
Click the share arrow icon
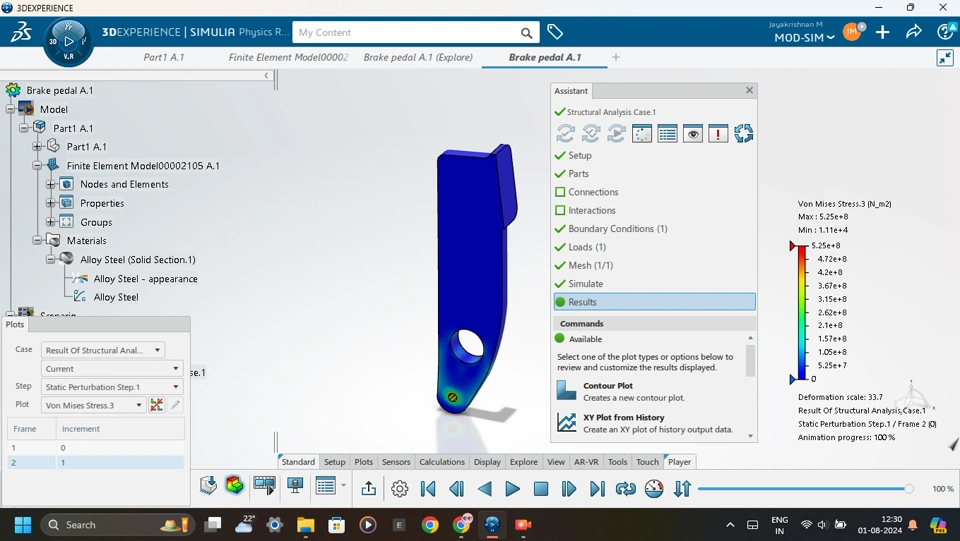[x=913, y=32]
